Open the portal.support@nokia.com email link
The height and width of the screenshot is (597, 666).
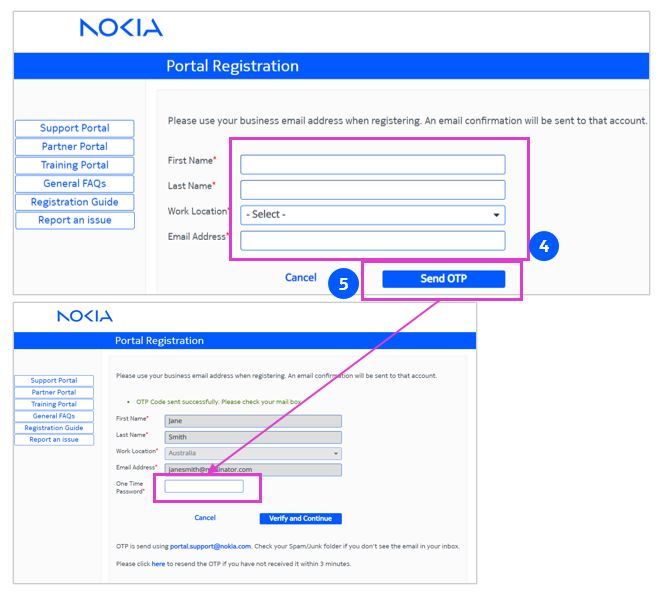click(x=210, y=546)
